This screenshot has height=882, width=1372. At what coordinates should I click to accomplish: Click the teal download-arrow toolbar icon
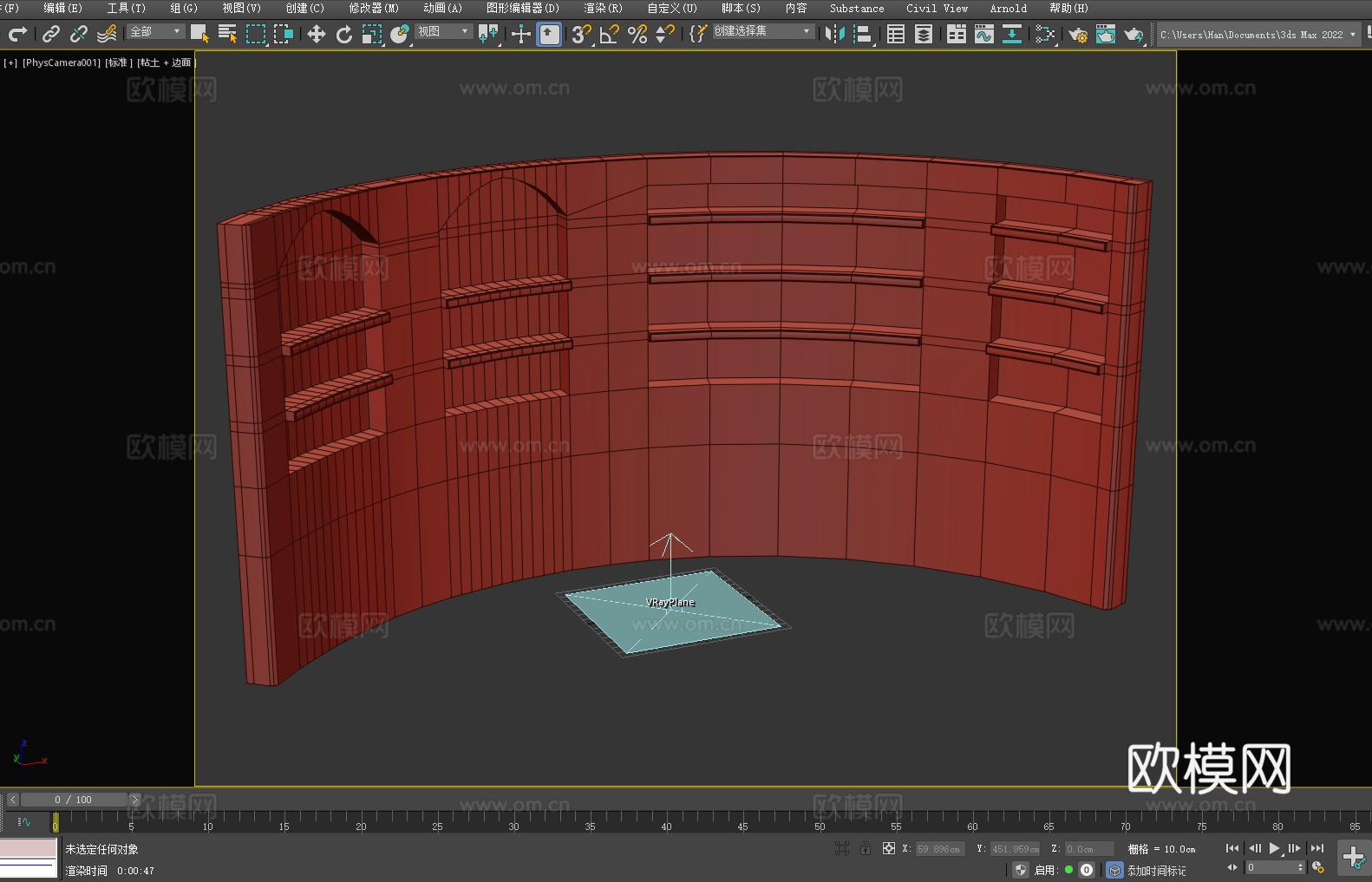[1012, 34]
